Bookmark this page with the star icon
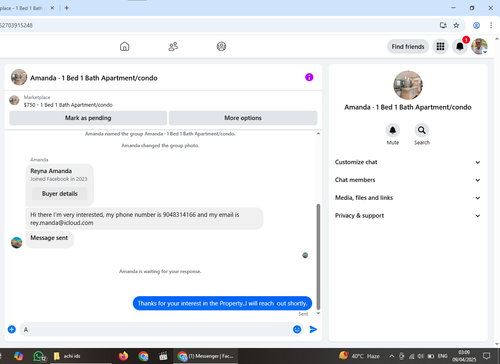 pyautogui.click(x=456, y=25)
